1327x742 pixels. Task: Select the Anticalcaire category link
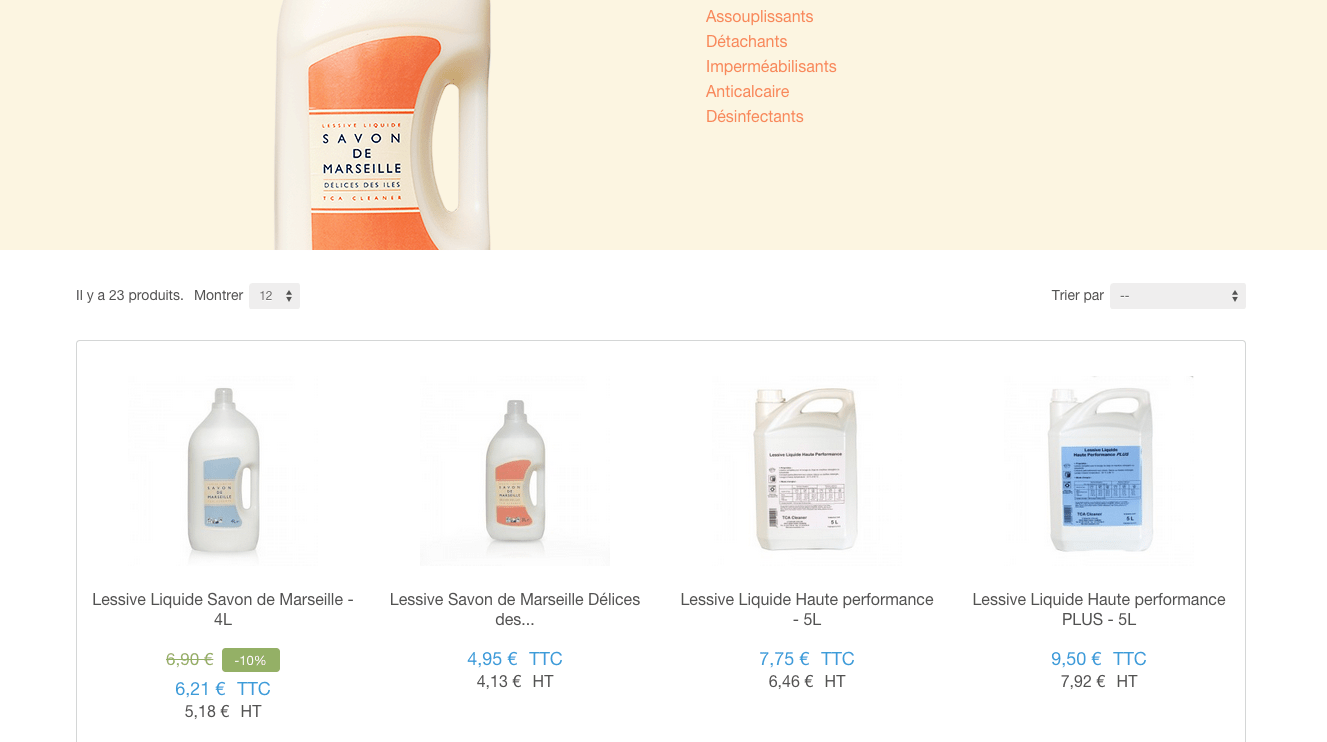coord(747,92)
